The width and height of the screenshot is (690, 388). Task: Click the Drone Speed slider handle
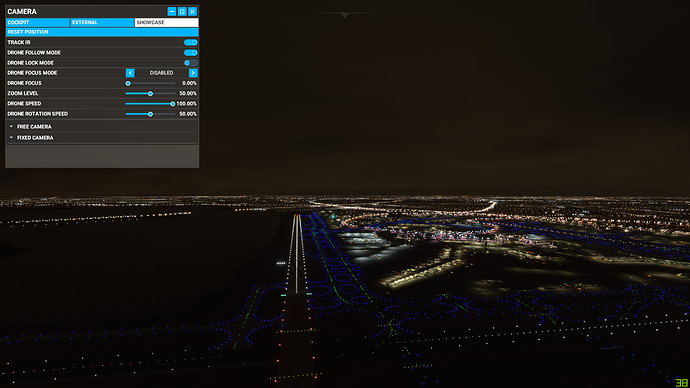tap(172, 104)
